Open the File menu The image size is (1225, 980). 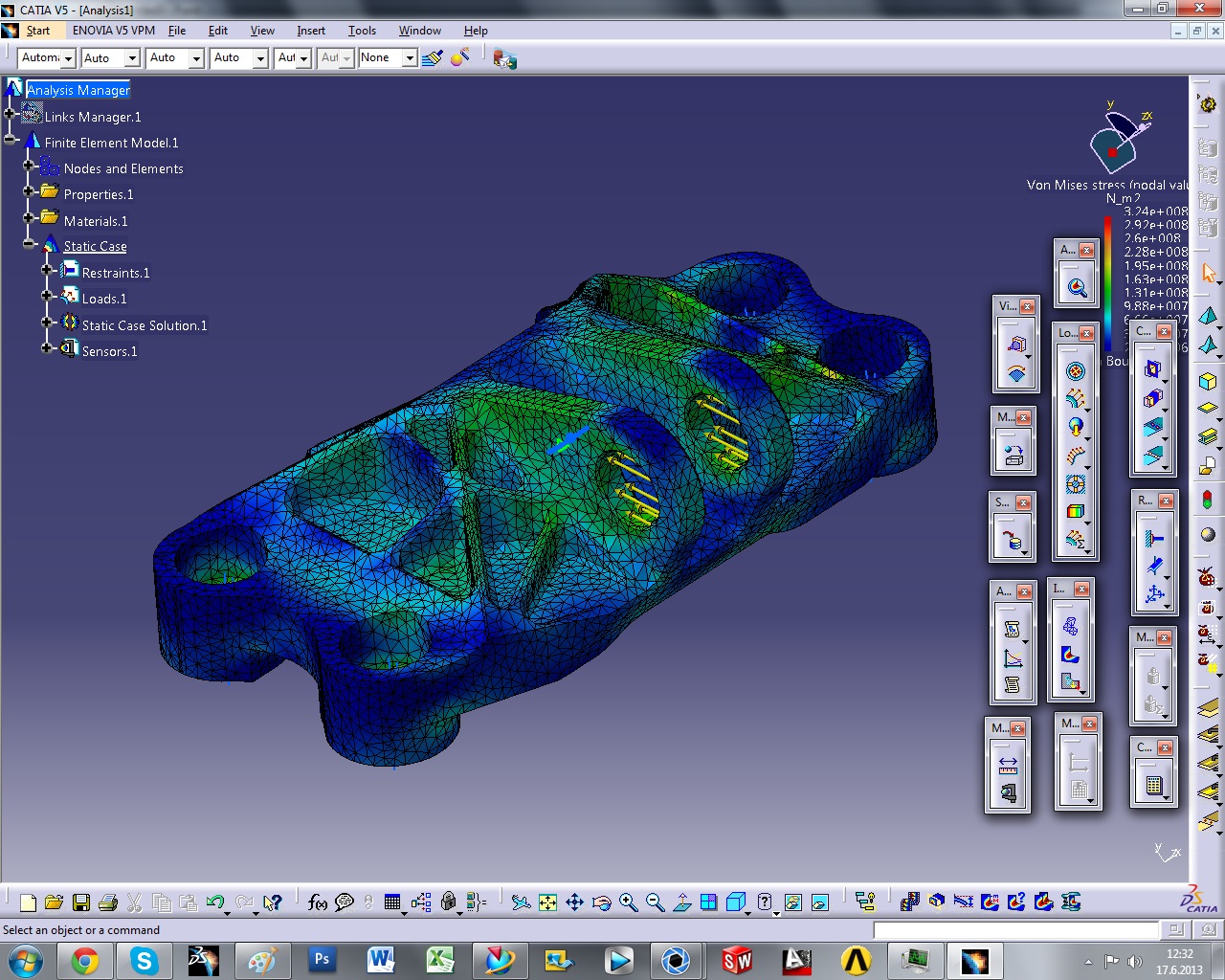(177, 31)
